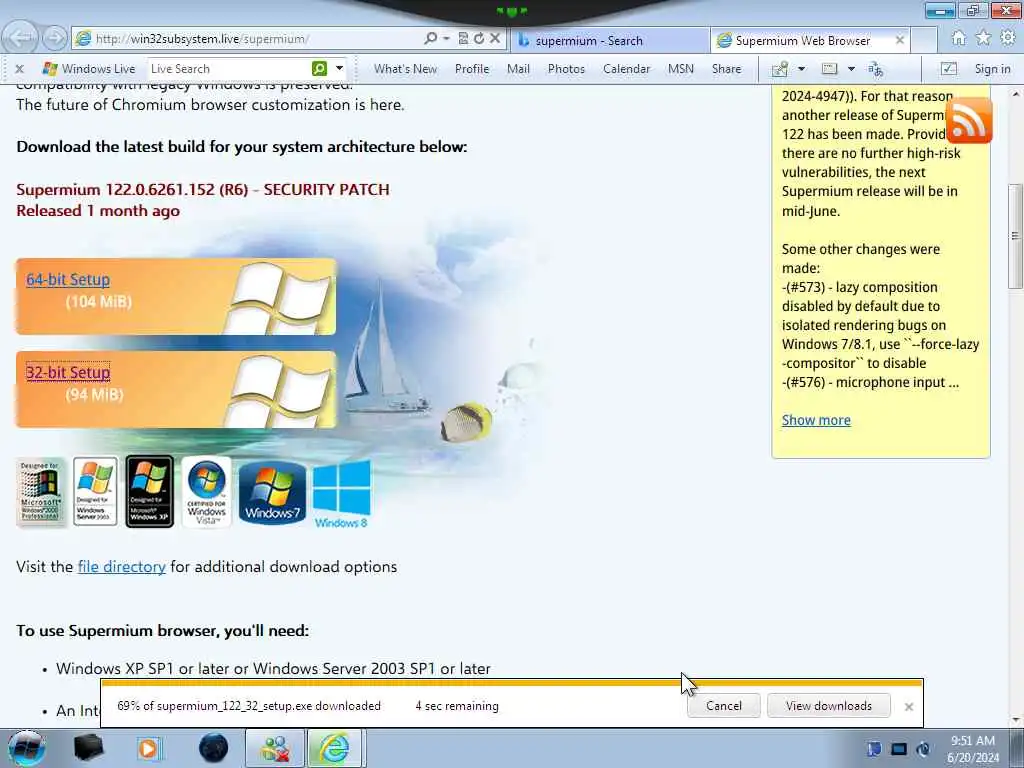Open Windows Live Messenger taskbar icon
The height and width of the screenshot is (768, 1024).
point(275,748)
